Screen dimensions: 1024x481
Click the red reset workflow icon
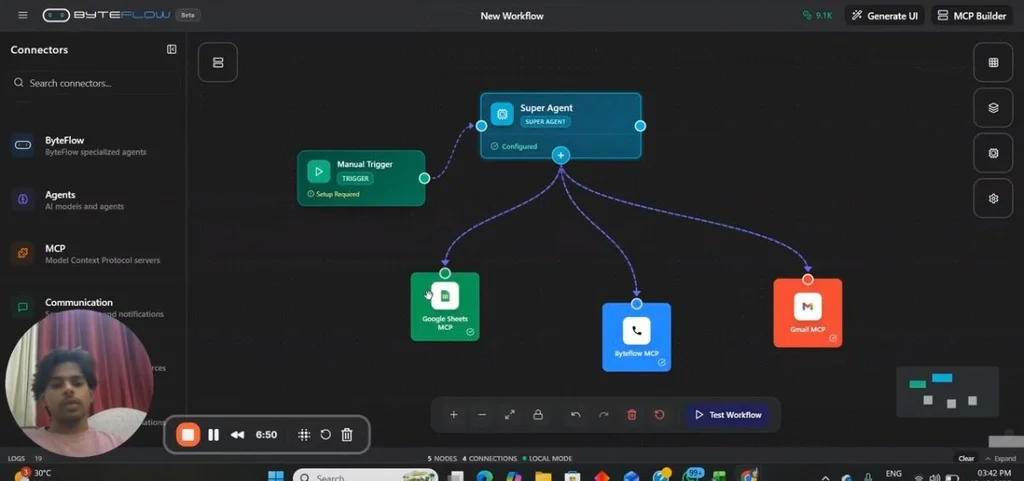tap(660, 415)
